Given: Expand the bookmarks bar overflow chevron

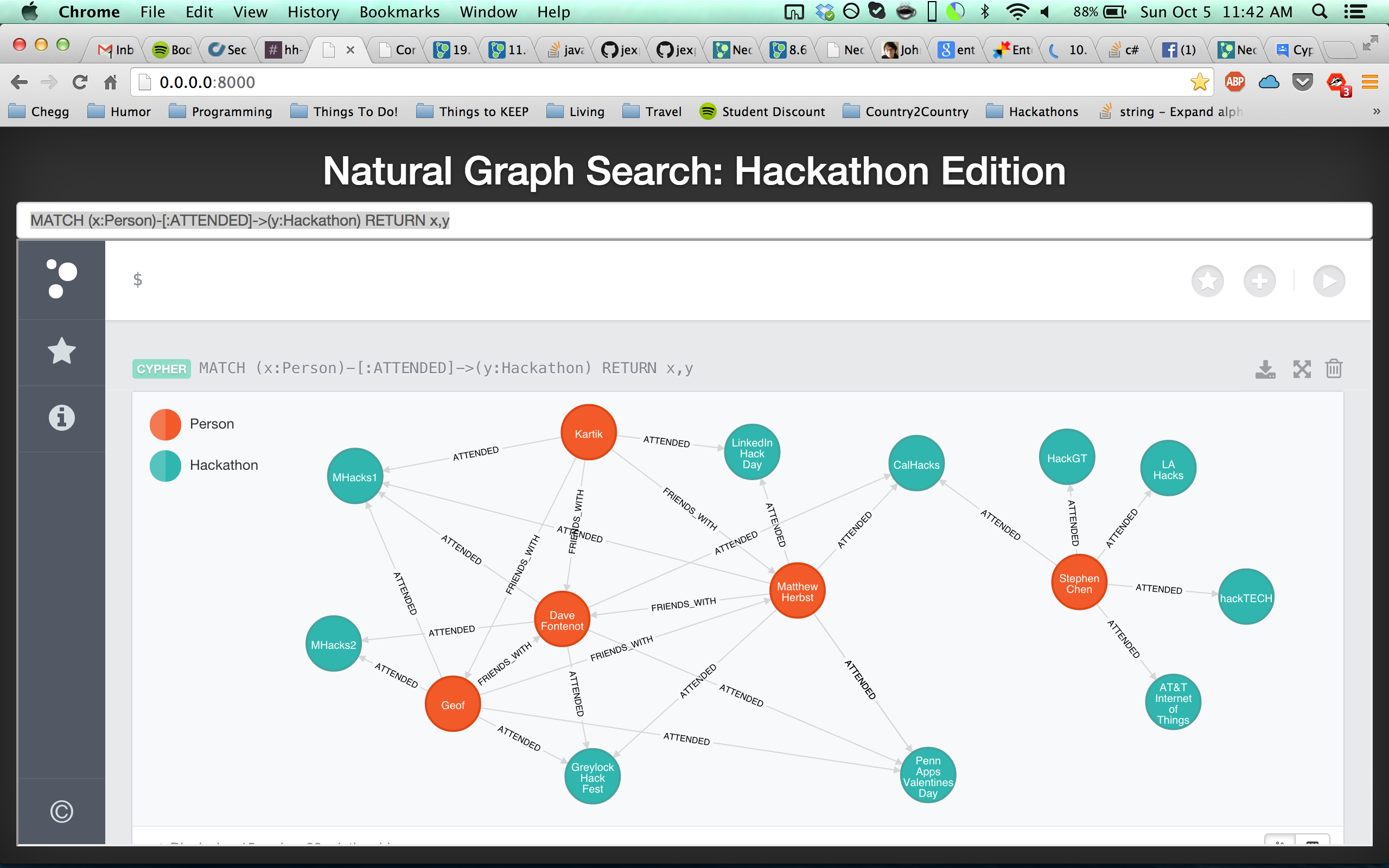Looking at the screenshot, I should (1377, 111).
